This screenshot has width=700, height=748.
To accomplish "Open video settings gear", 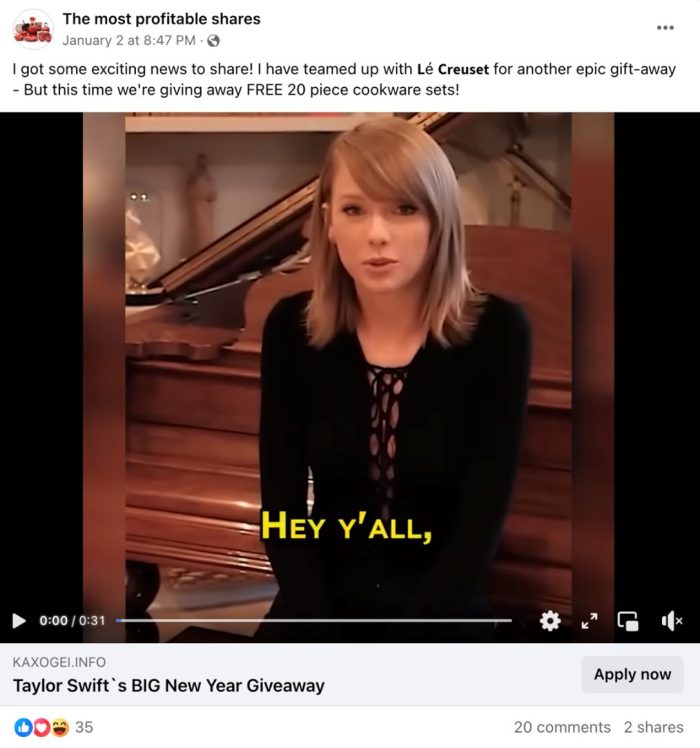I will 550,621.
